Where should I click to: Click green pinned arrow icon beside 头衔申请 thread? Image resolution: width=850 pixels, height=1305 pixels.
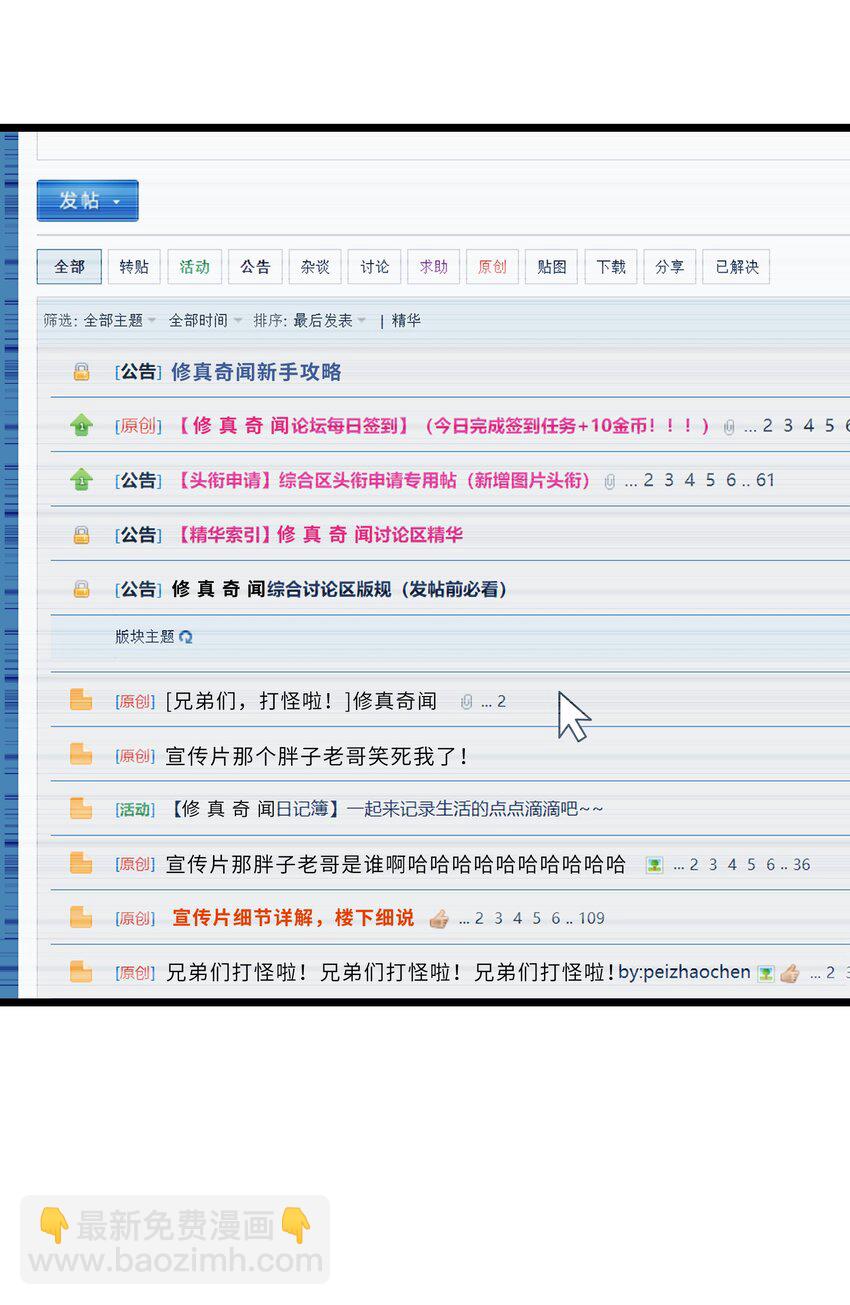pos(81,480)
